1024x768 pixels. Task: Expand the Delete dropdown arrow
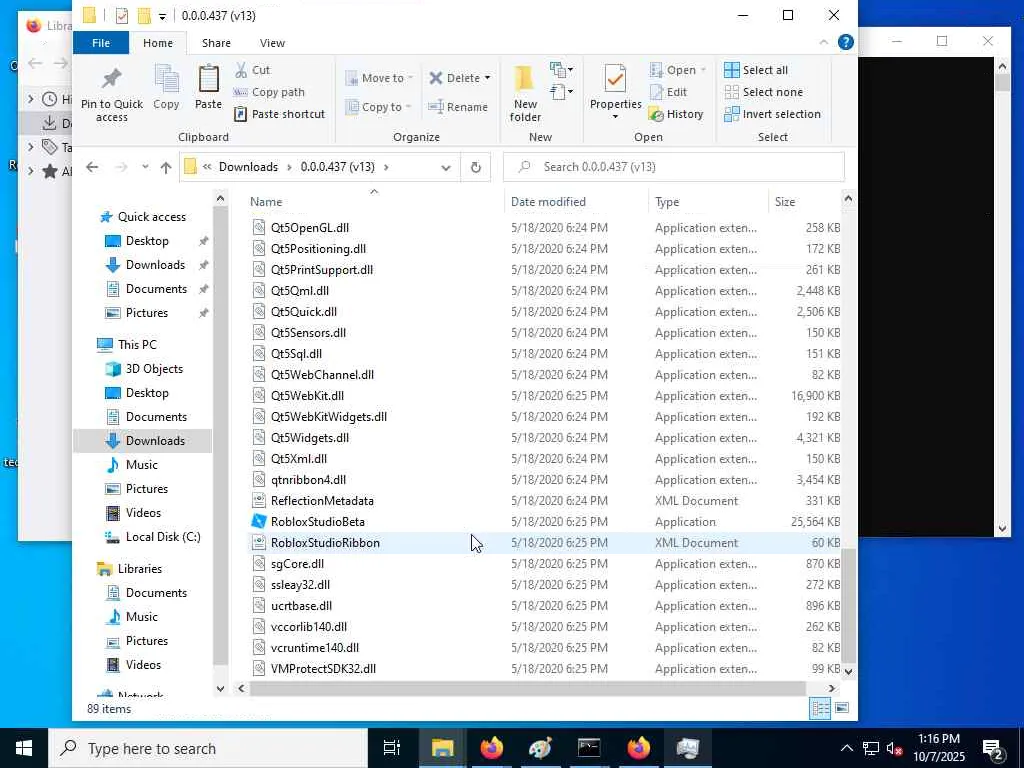click(x=488, y=78)
